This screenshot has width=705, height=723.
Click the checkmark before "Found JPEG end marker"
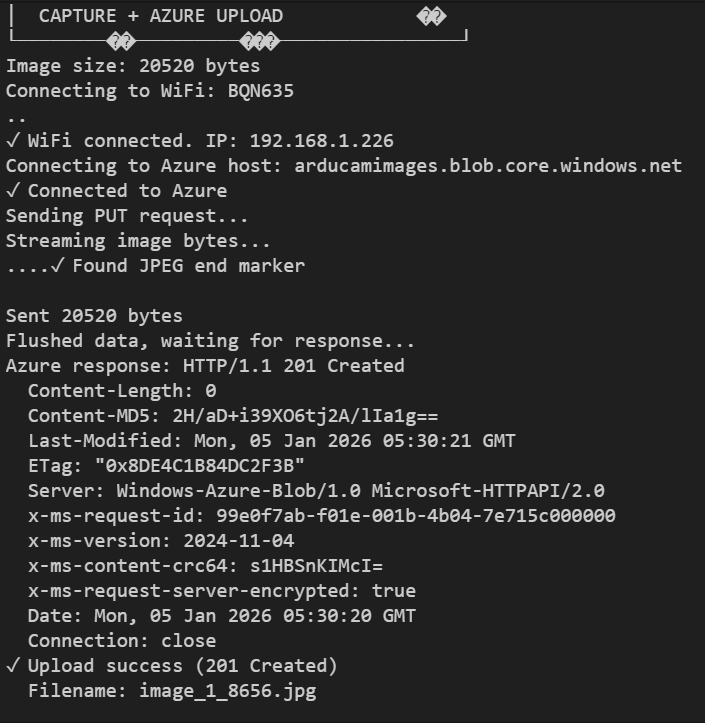pos(57,266)
